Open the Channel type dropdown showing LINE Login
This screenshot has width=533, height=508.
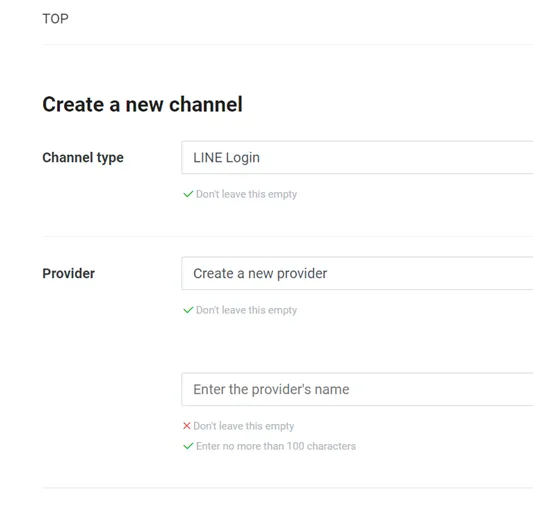pyautogui.click(x=357, y=157)
